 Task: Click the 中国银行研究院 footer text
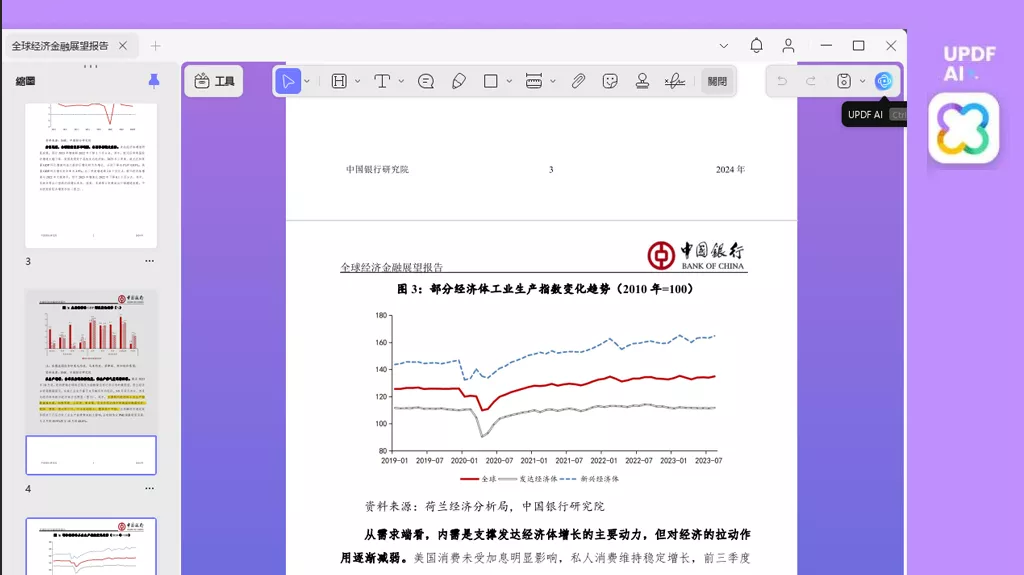coord(377,169)
